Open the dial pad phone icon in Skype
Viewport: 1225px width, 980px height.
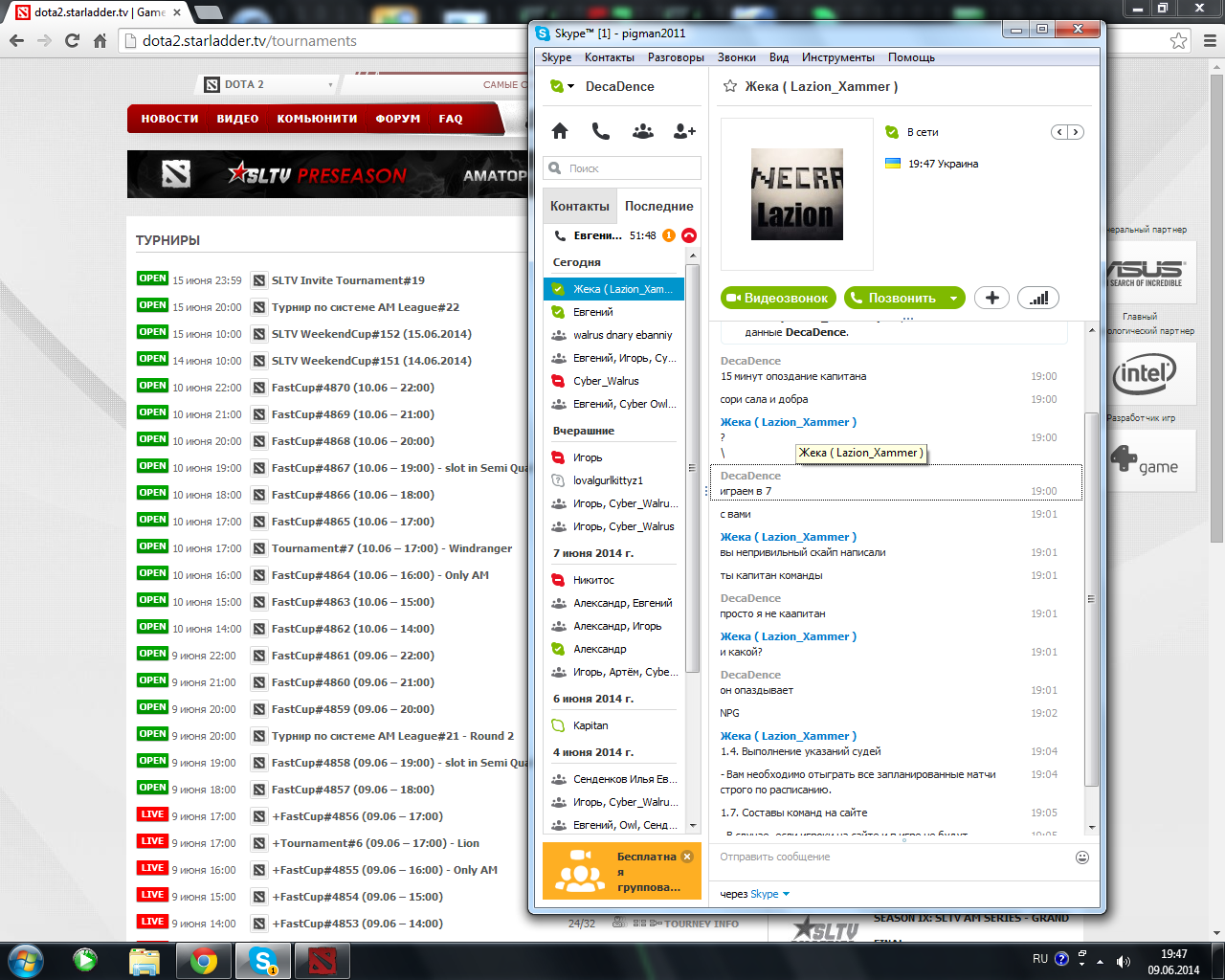click(601, 131)
